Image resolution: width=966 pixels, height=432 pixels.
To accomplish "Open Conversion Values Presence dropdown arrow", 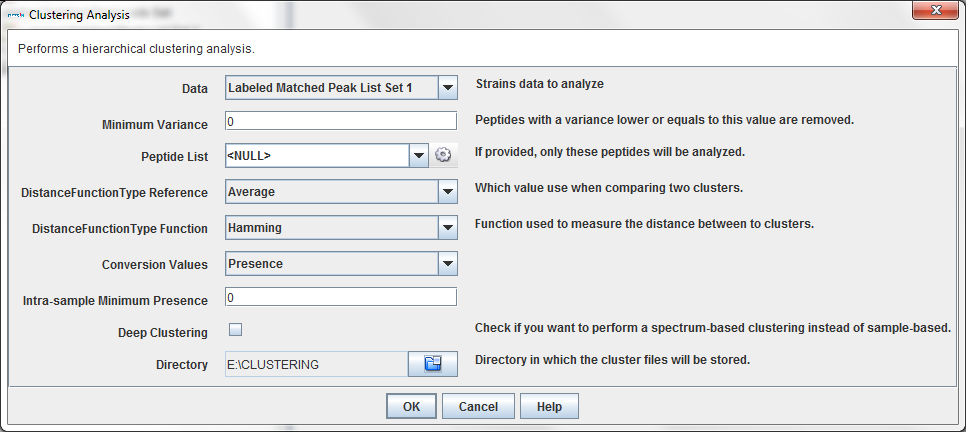I will pos(448,264).
